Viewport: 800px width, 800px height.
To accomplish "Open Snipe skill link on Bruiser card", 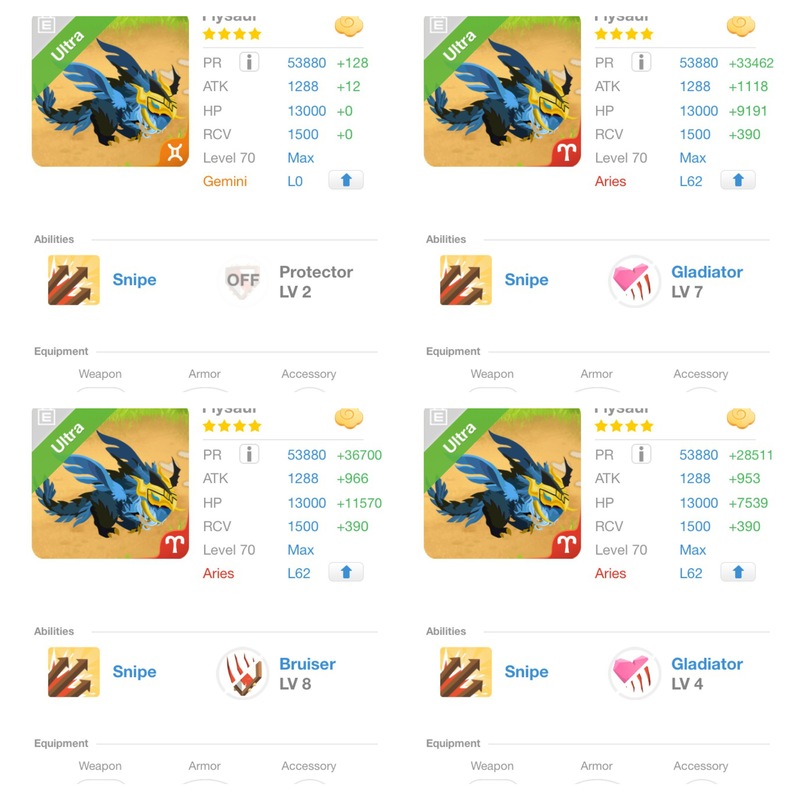I will click(134, 671).
